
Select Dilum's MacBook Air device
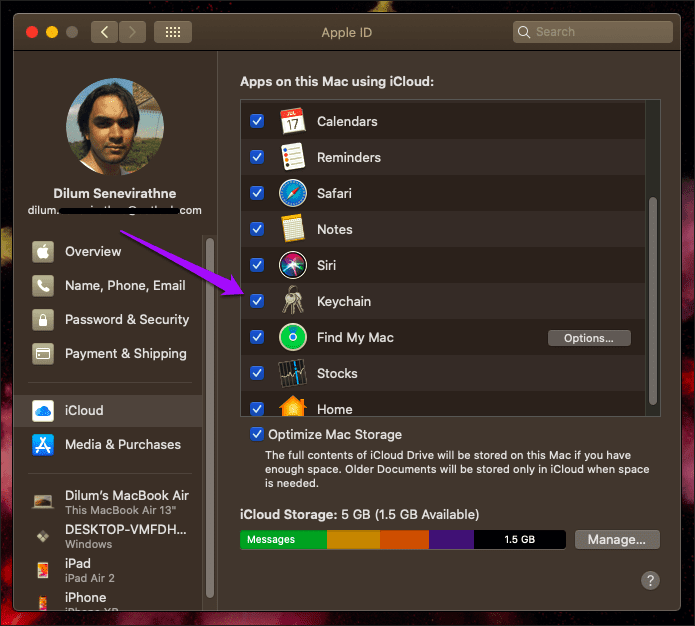(x=109, y=502)
